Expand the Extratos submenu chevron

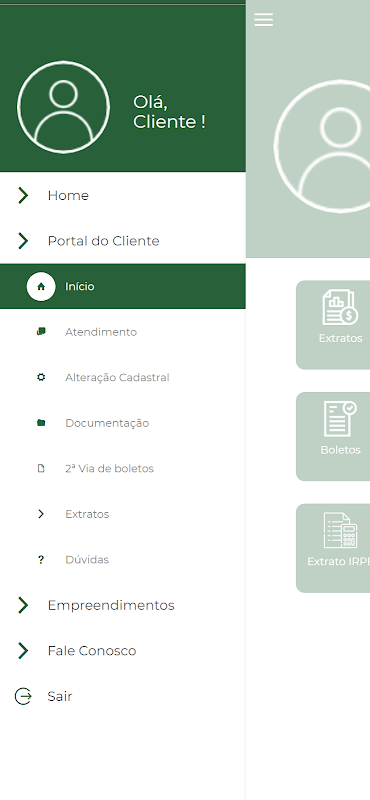41,514
